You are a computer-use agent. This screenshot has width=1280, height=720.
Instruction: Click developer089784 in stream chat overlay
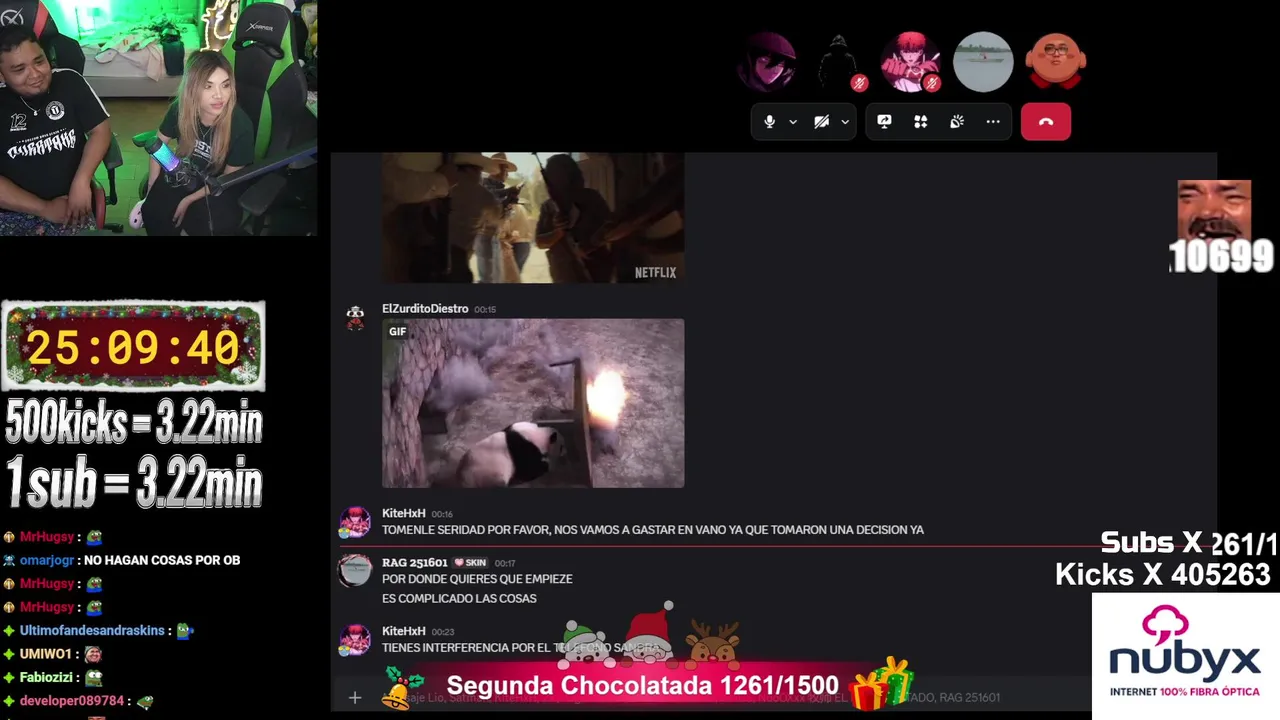72,701
